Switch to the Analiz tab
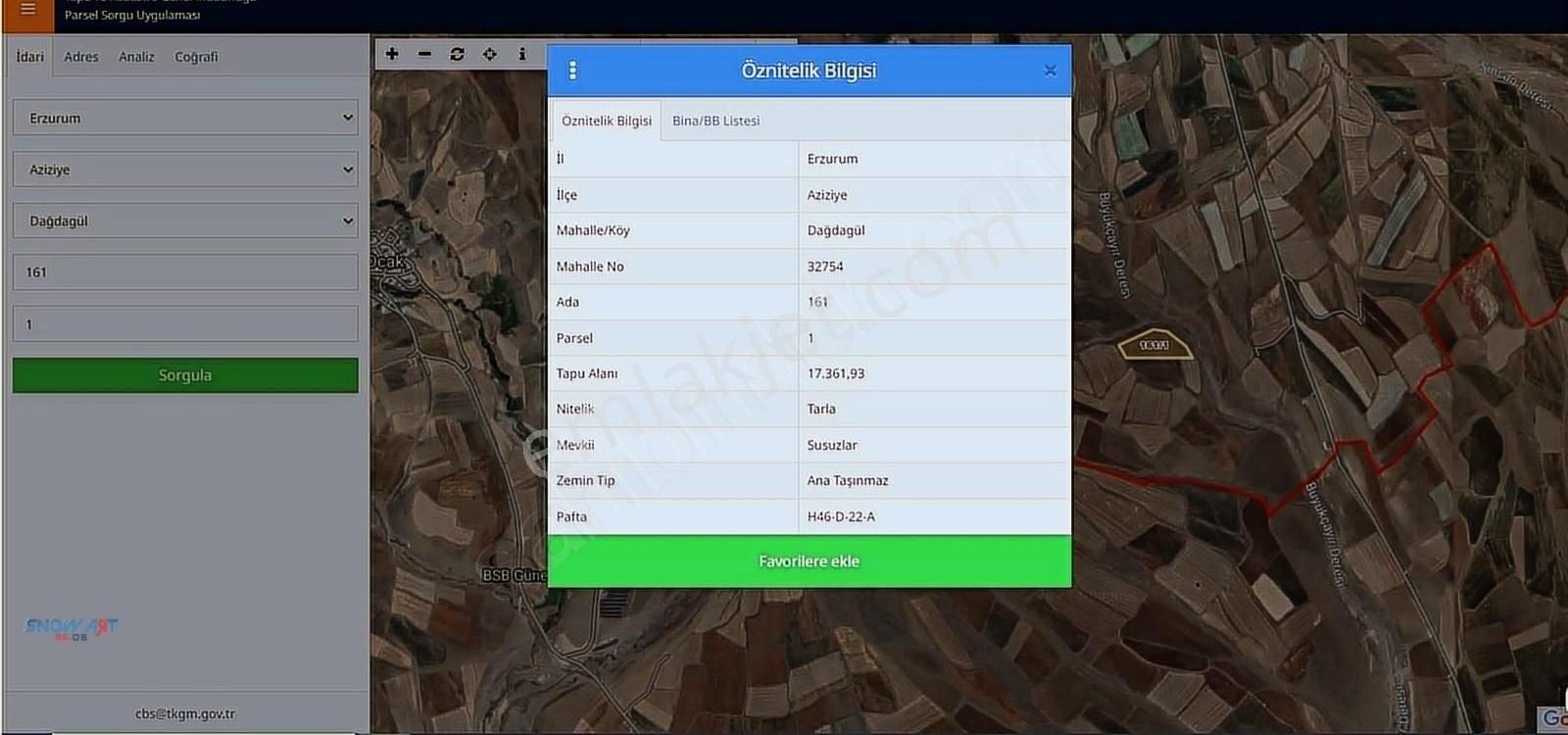The image size is (1568, 735). pos(136,57)
